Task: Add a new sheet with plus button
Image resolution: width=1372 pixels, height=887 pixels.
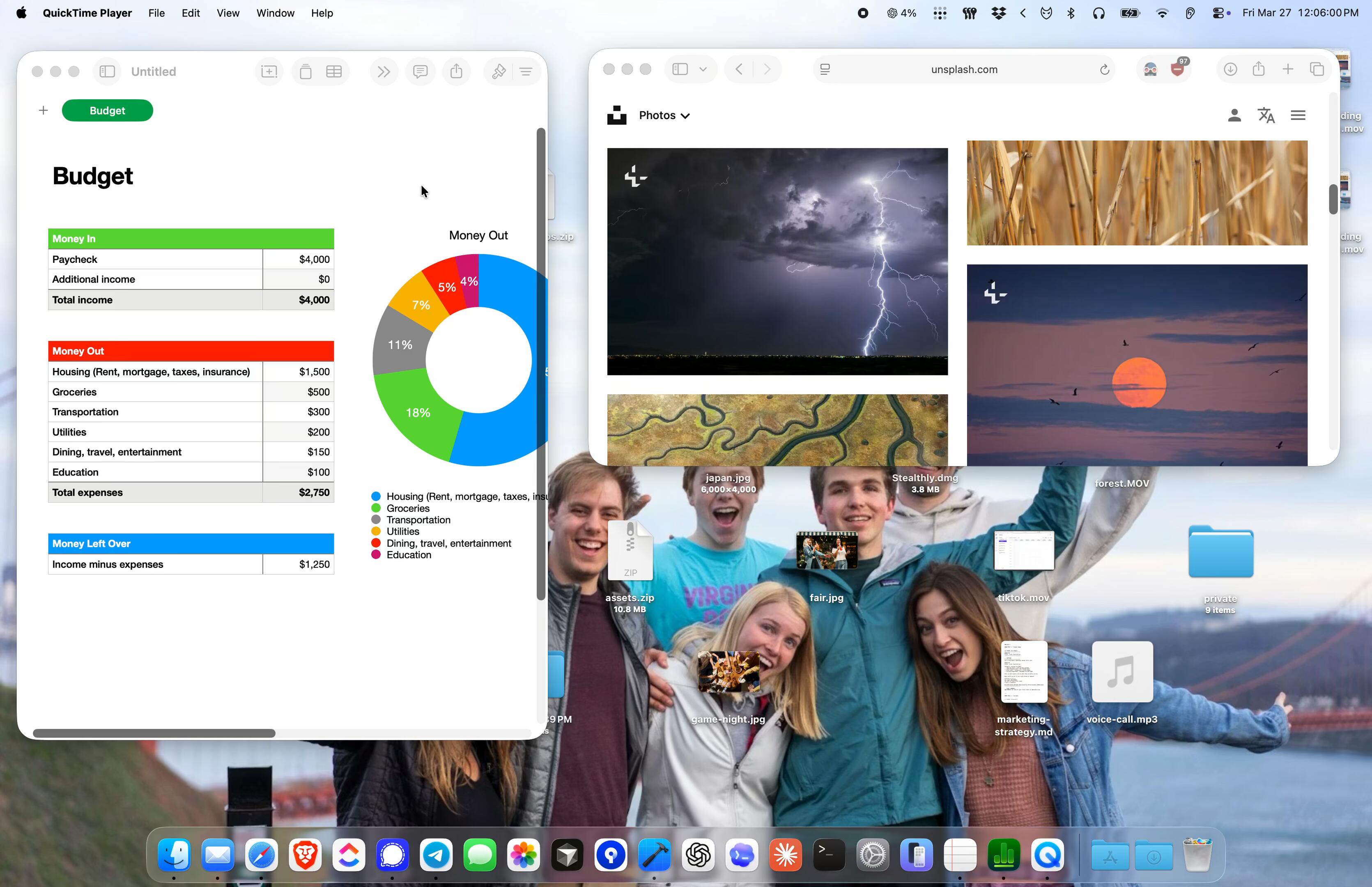Action: (x=43, y=110)
